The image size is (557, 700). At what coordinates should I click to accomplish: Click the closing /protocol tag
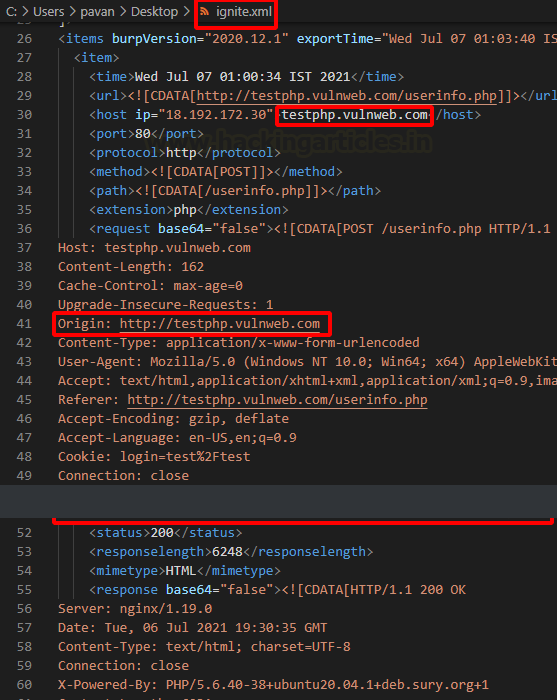tap(239, 153)
